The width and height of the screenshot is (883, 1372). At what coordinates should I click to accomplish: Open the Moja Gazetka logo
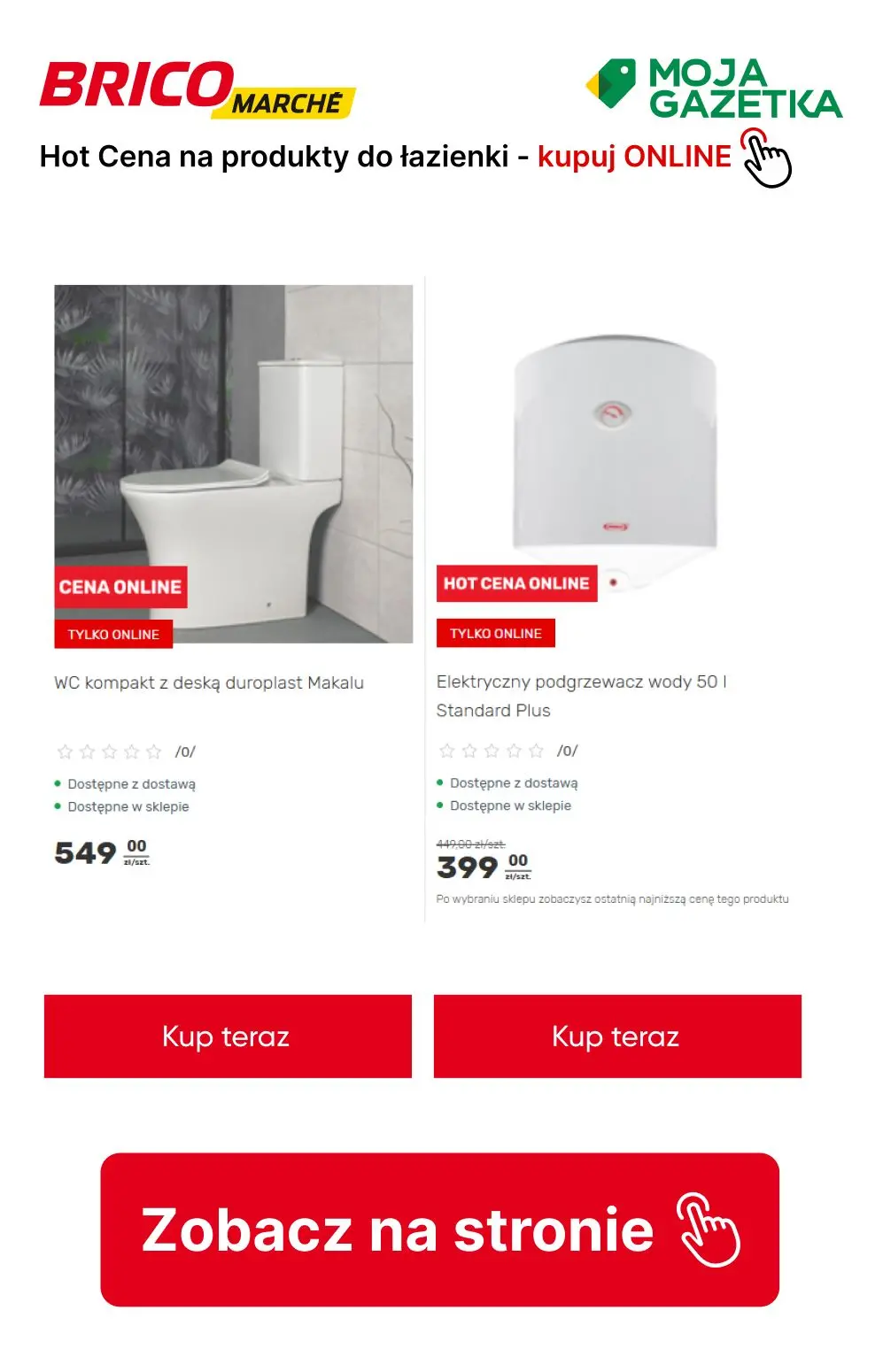pos(714,89)
